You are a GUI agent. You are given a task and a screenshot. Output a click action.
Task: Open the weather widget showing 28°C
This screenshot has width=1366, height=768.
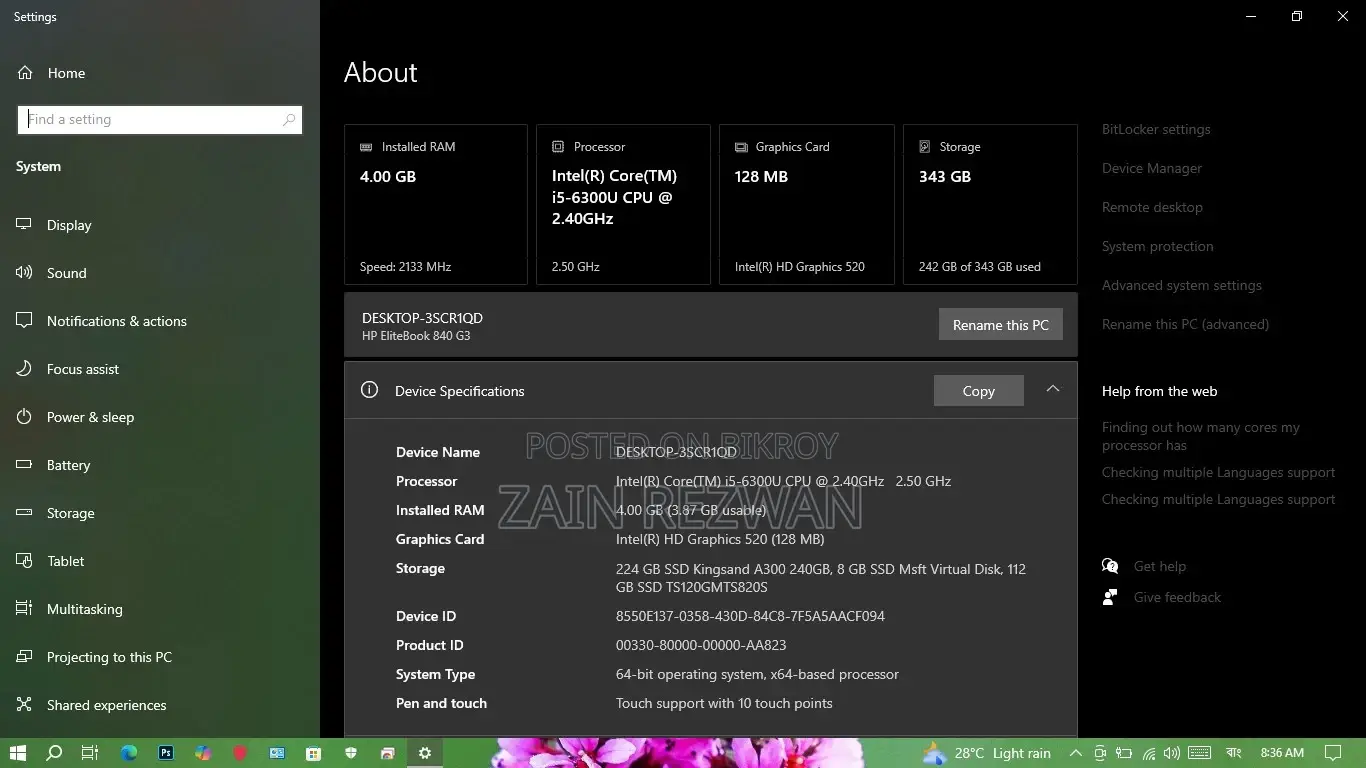click(x=987, y=753)
